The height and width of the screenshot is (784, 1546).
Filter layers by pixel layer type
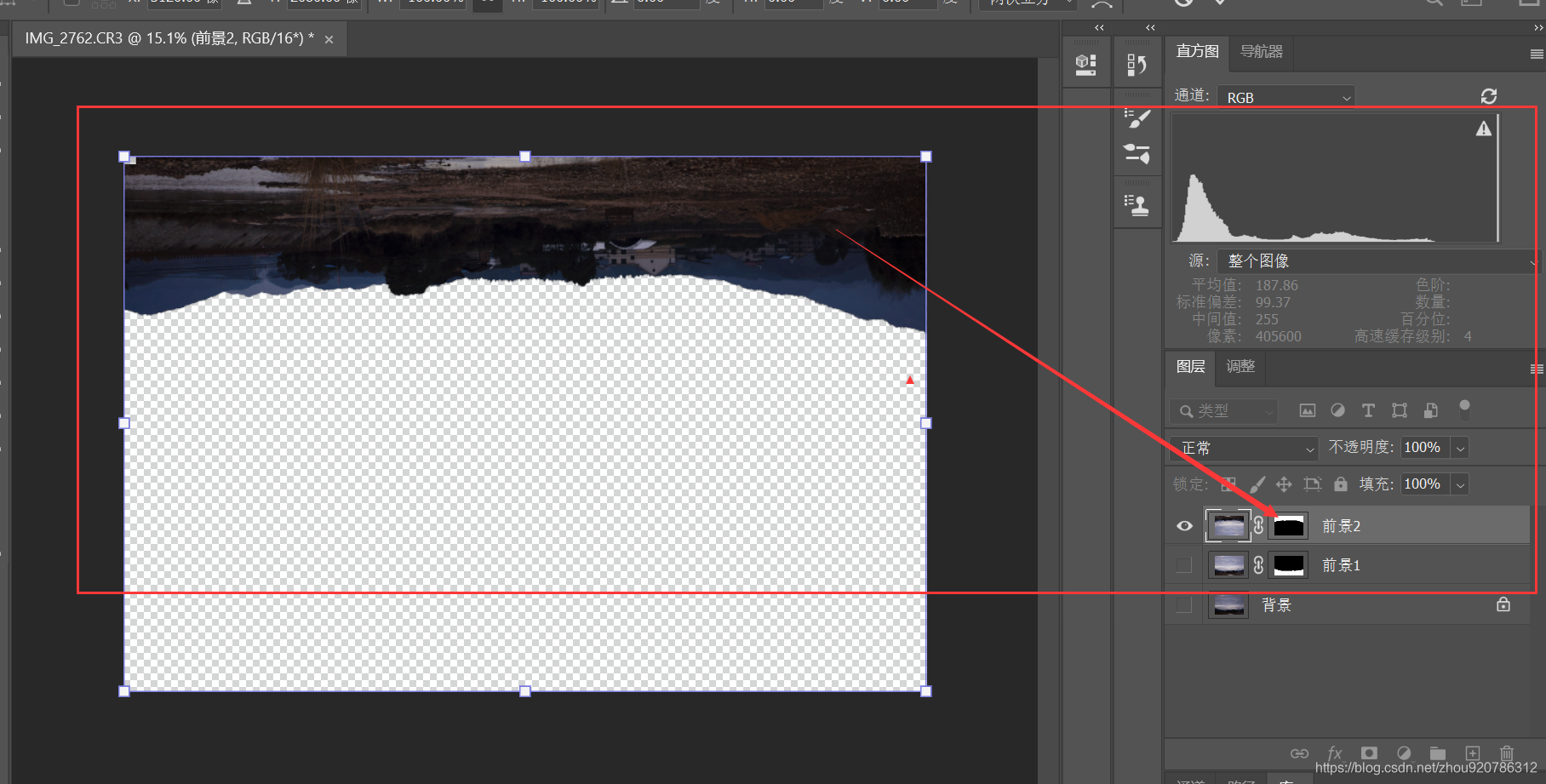click(x=1308, y=410)
